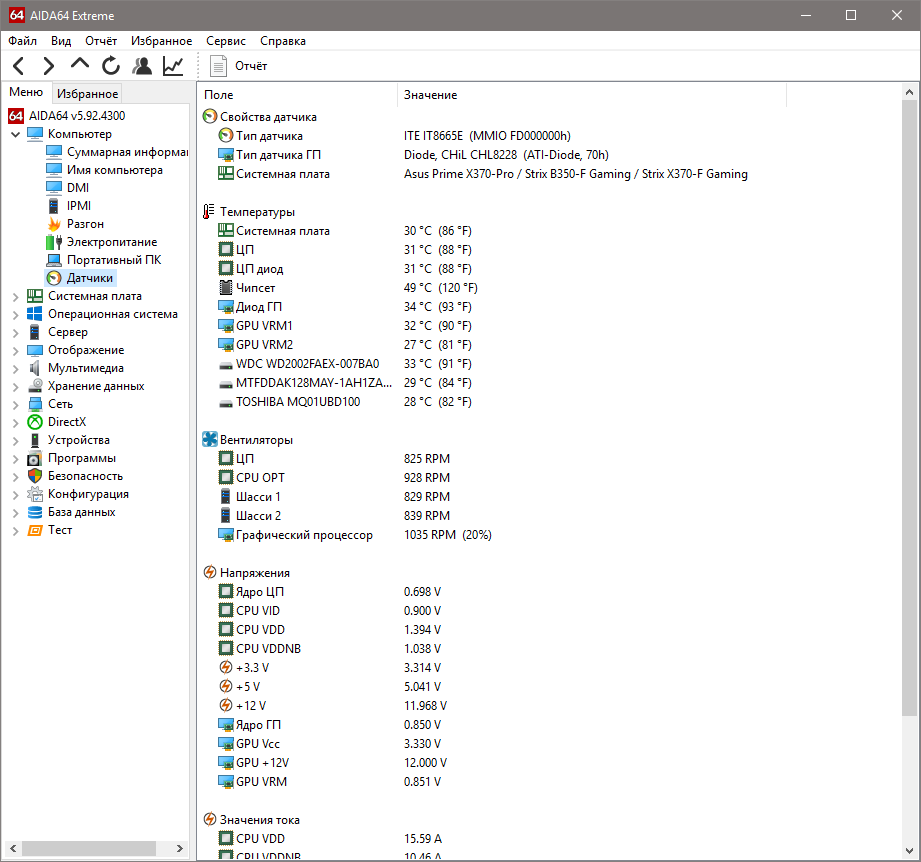Expand the Системная плата tree node
This screenshot has height=862, width=921.
15,297
